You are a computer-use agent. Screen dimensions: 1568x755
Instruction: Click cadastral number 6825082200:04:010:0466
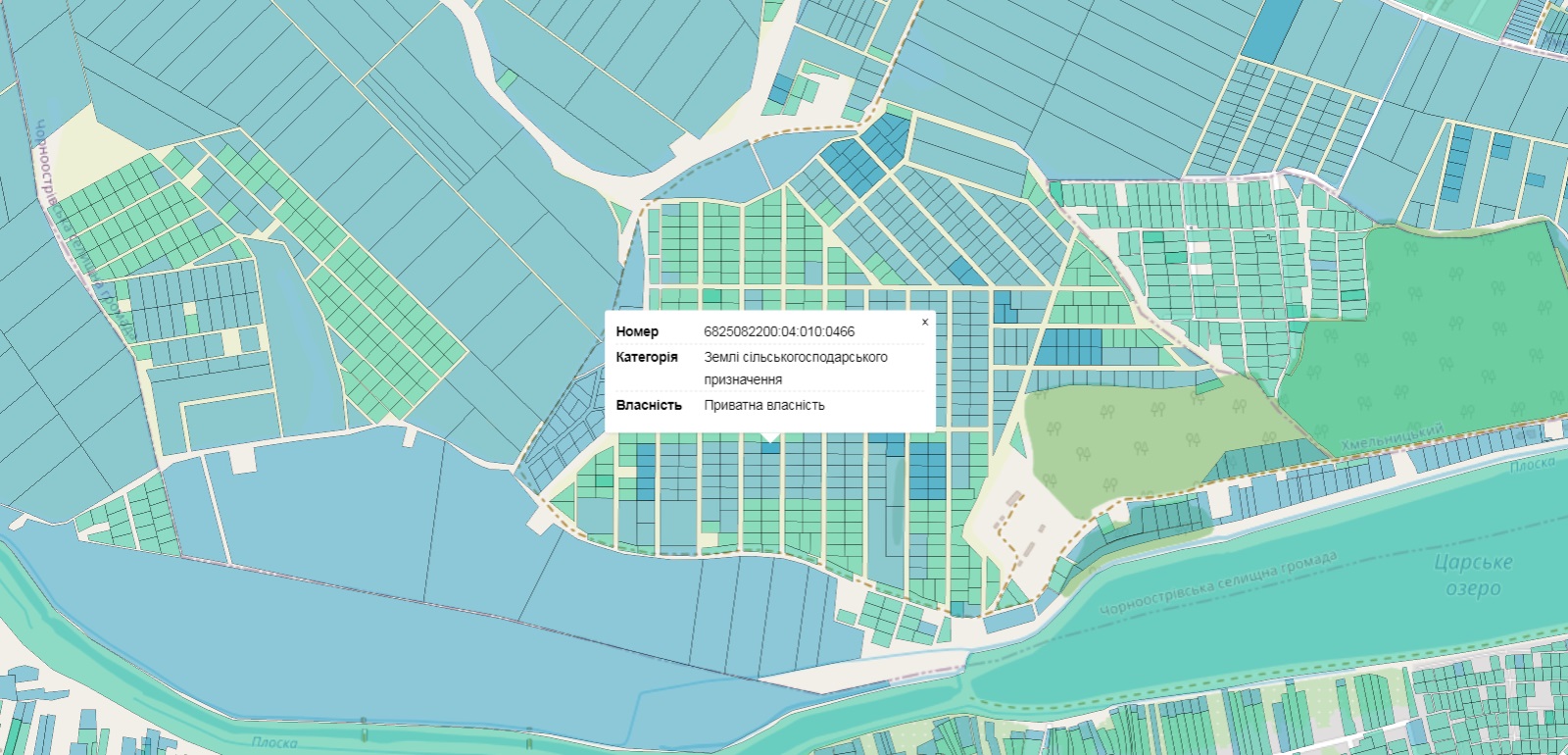pyautogui.click(x=778, y=331)
